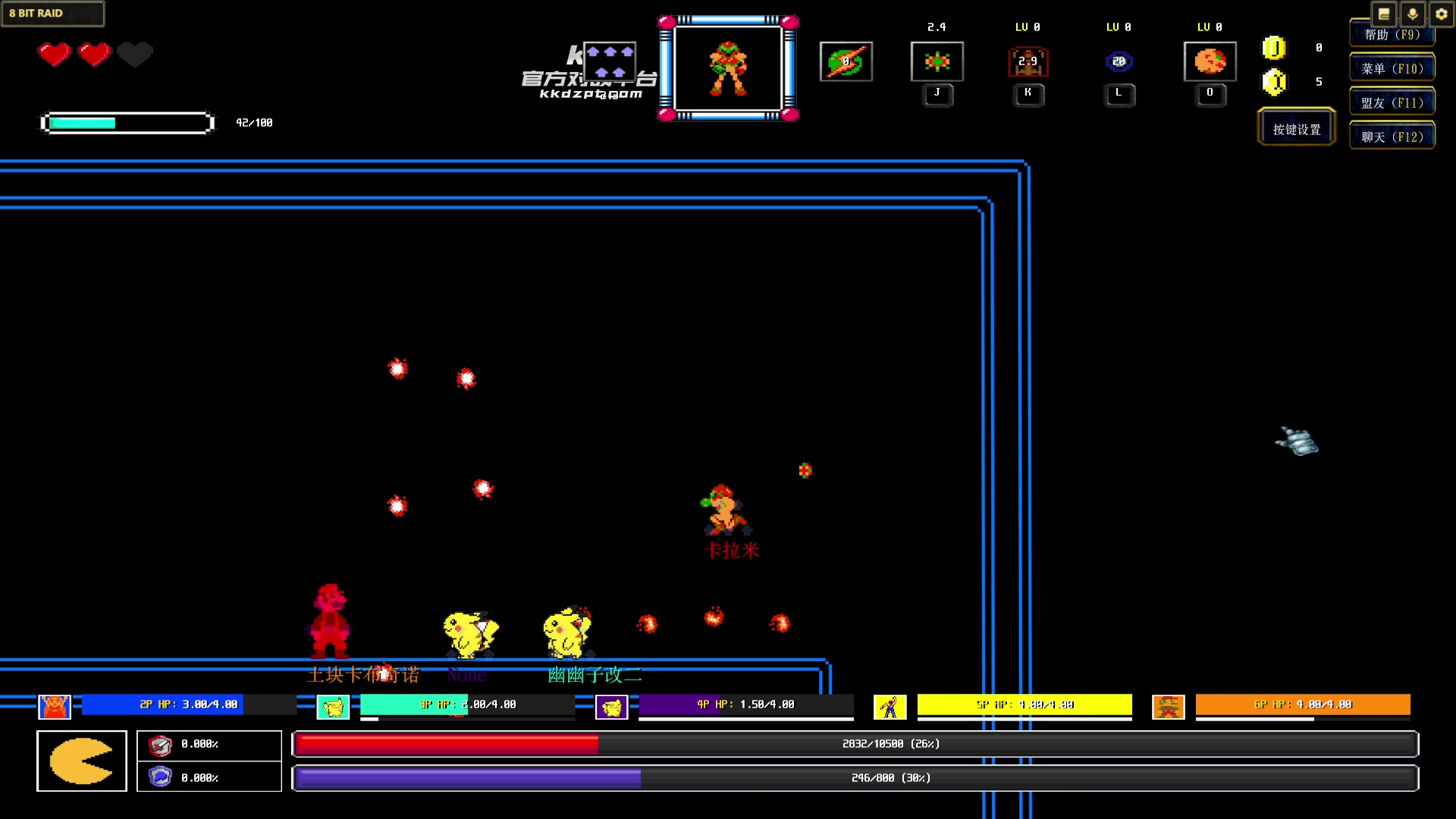
Task: Click the red Mario character sprite
Action: [x=330, y=620]
